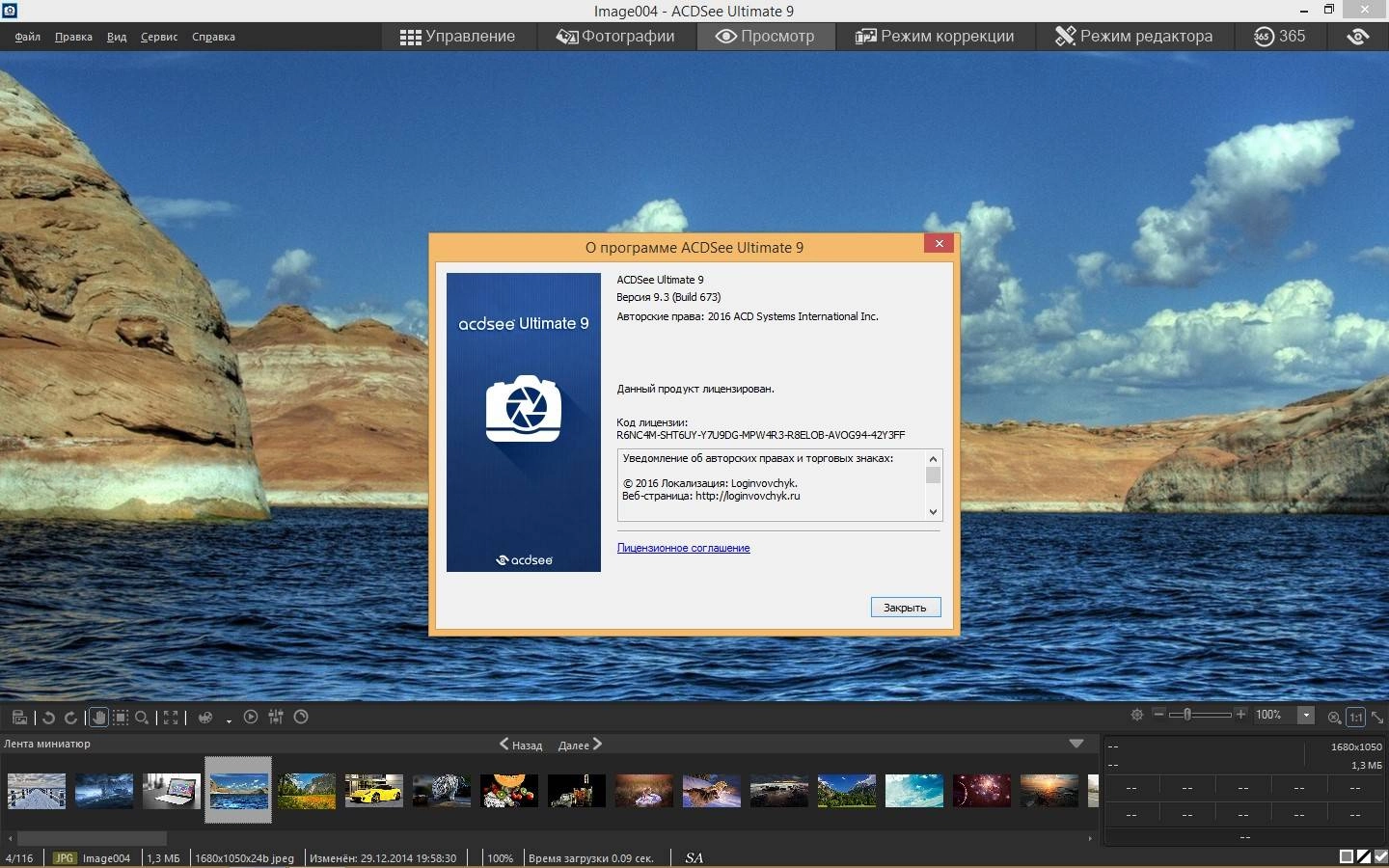Select the Hand scroll tool

coord(98,717)
